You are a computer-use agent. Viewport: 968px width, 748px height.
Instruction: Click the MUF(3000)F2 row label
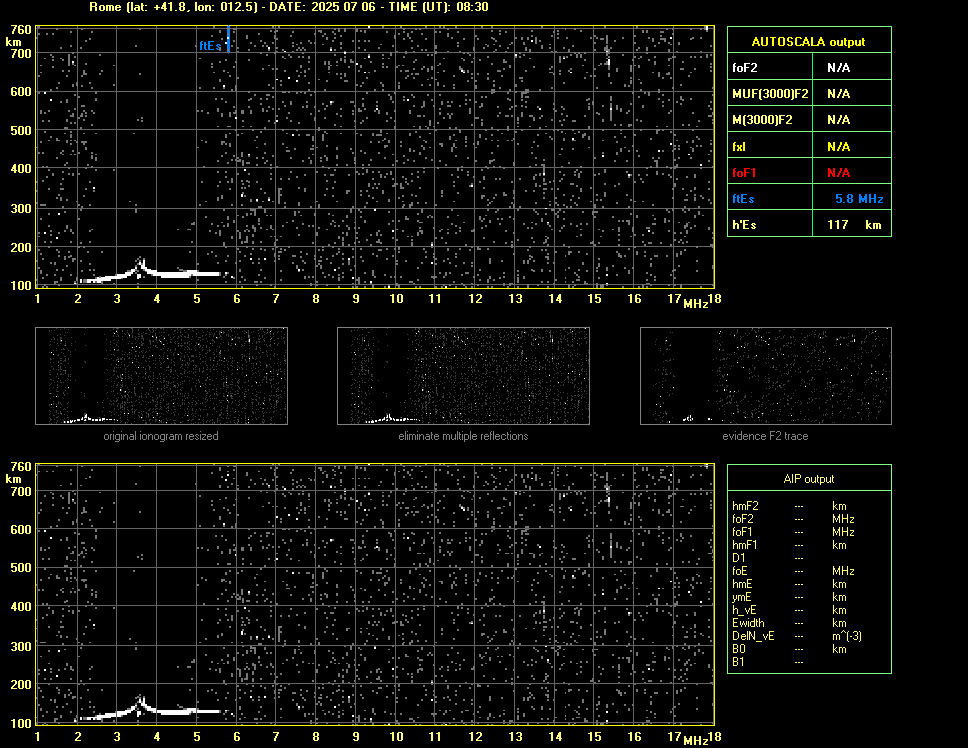[x=770, y=94]
